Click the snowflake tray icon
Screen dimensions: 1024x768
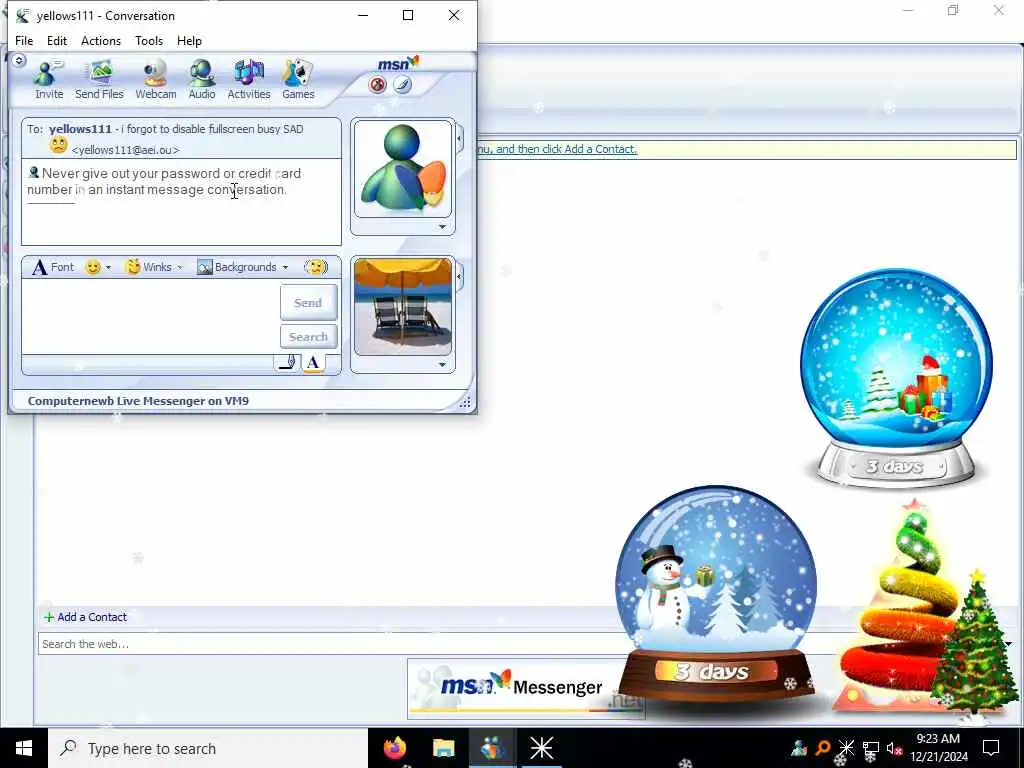pyautogui.click(x=846, y=748)
